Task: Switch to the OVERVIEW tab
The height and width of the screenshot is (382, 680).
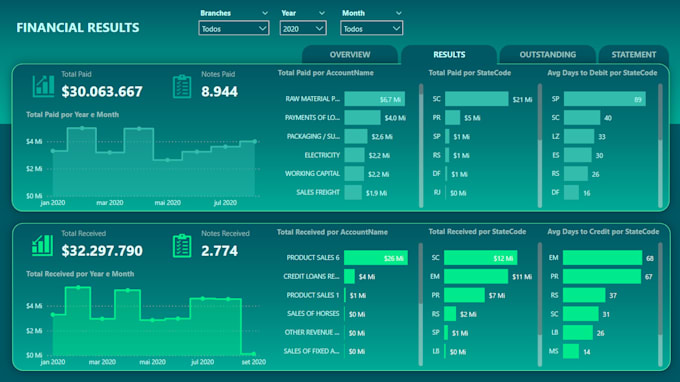Action: coord(350,55)
